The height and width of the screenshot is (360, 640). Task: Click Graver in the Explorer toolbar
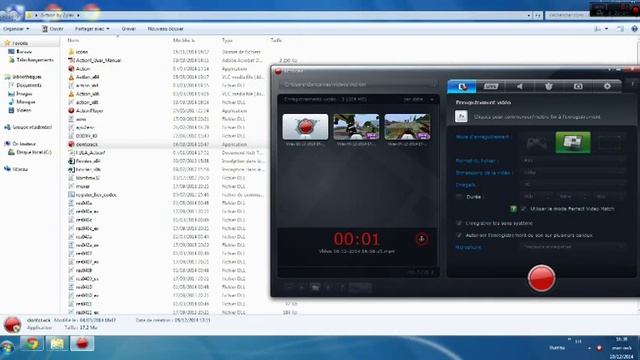point(128,29)
